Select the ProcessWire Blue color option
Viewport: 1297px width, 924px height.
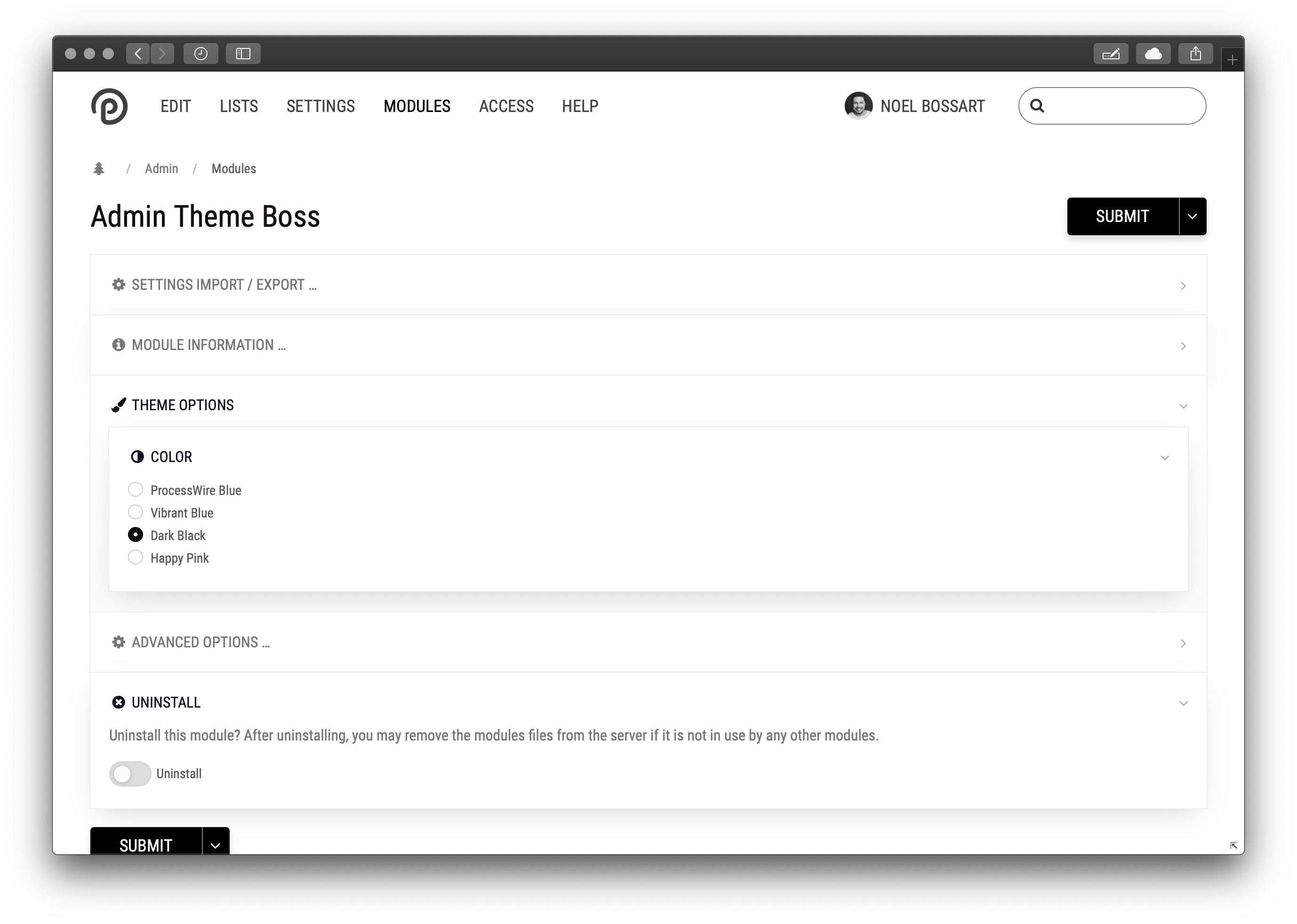136,490
